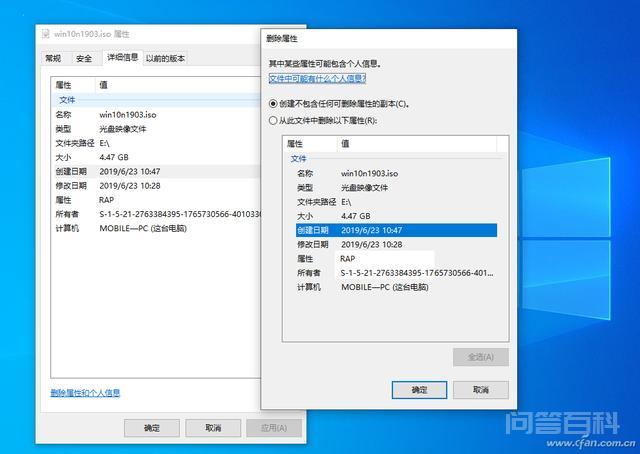Select 大小 4.47 GB row in 删除属性 dialog
This screenshot has width=640, height=454.
(396, 216)
